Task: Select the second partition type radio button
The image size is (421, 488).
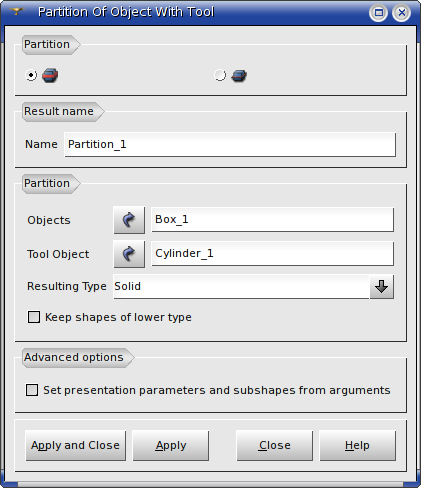Action: [220, 75]
